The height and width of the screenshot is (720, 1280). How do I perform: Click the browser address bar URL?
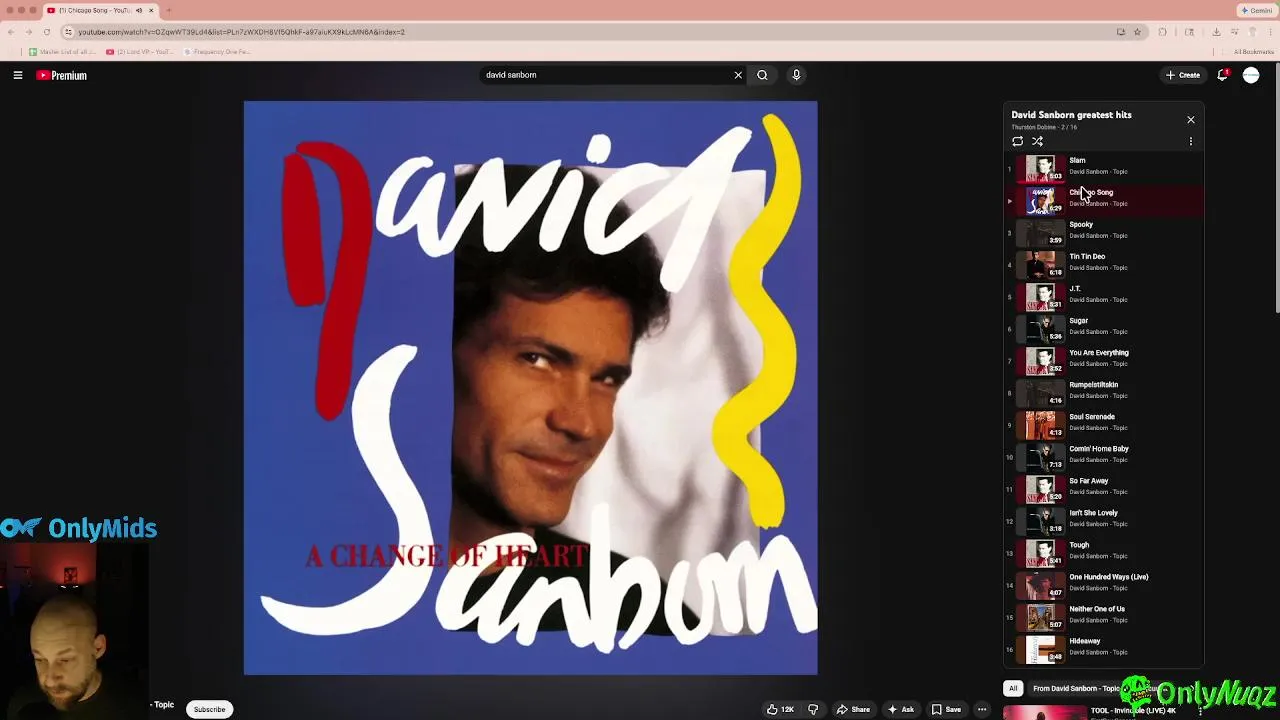coord(241,32)
